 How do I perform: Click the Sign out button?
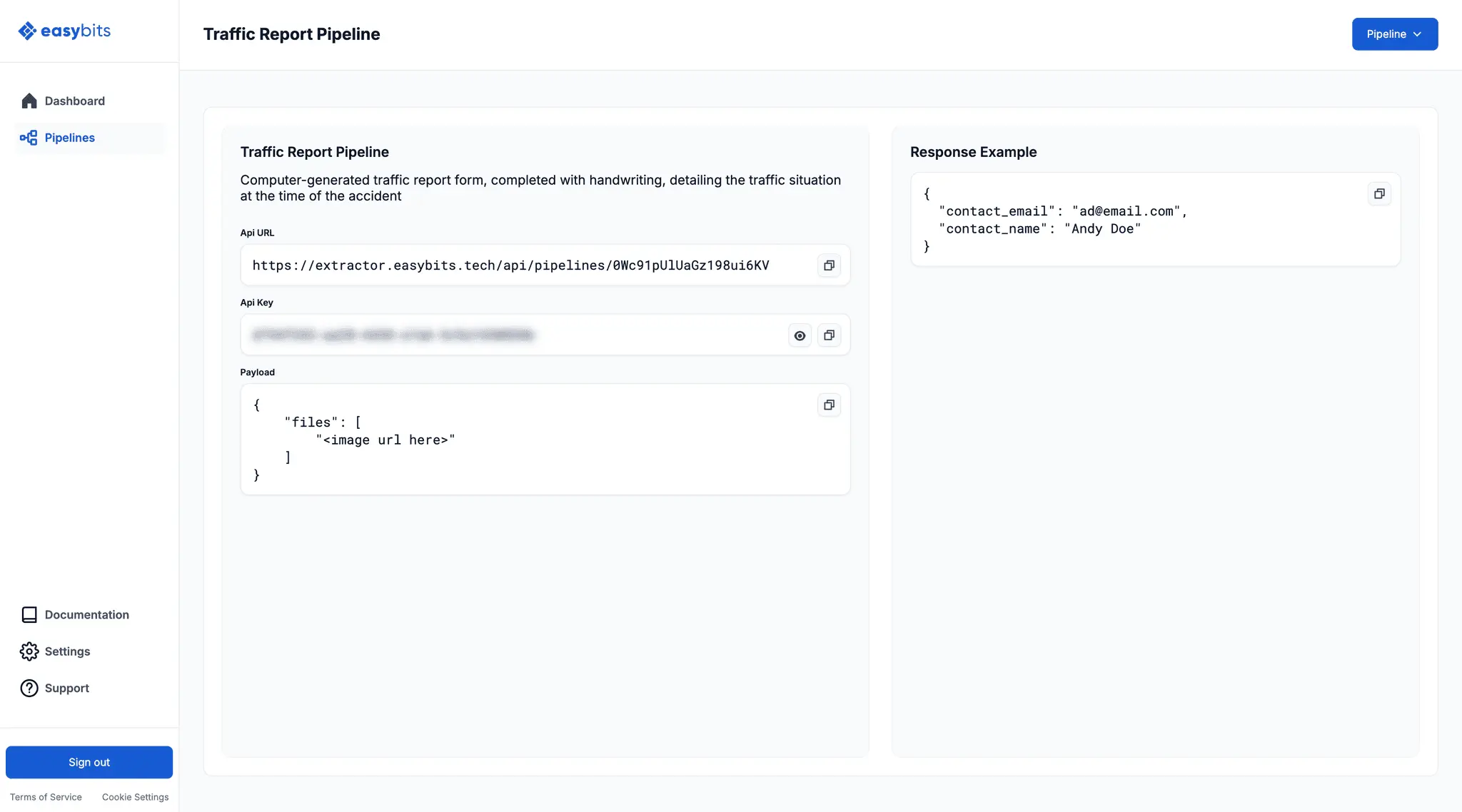[x=89, y=762]
